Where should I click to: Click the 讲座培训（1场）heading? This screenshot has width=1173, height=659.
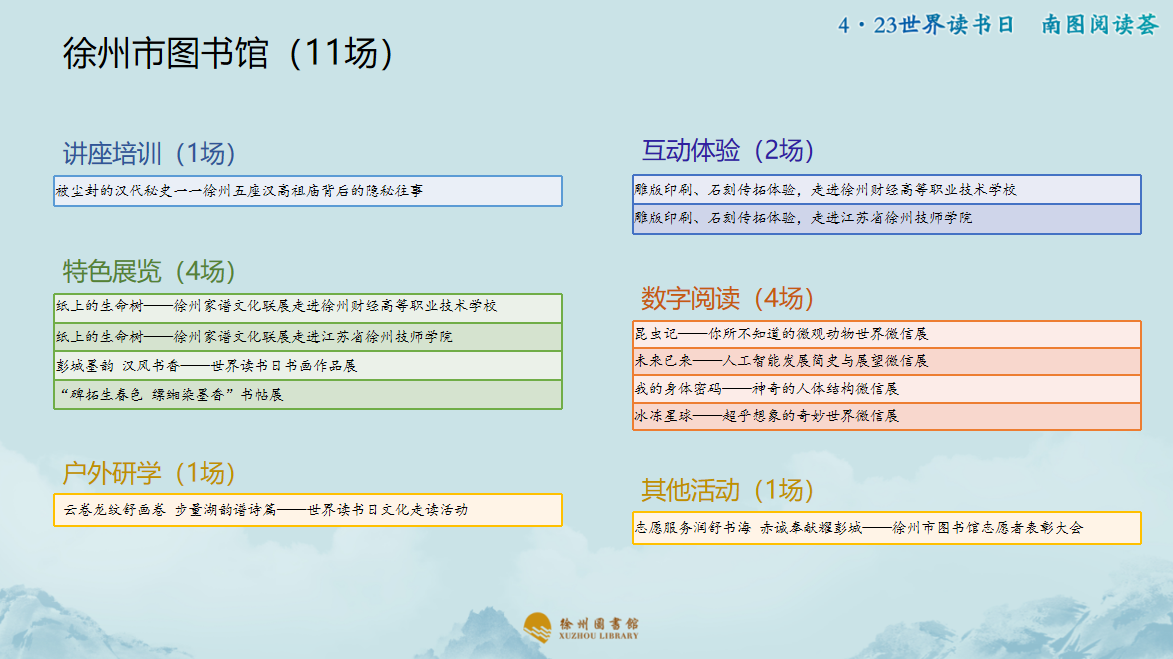(149, 153)
